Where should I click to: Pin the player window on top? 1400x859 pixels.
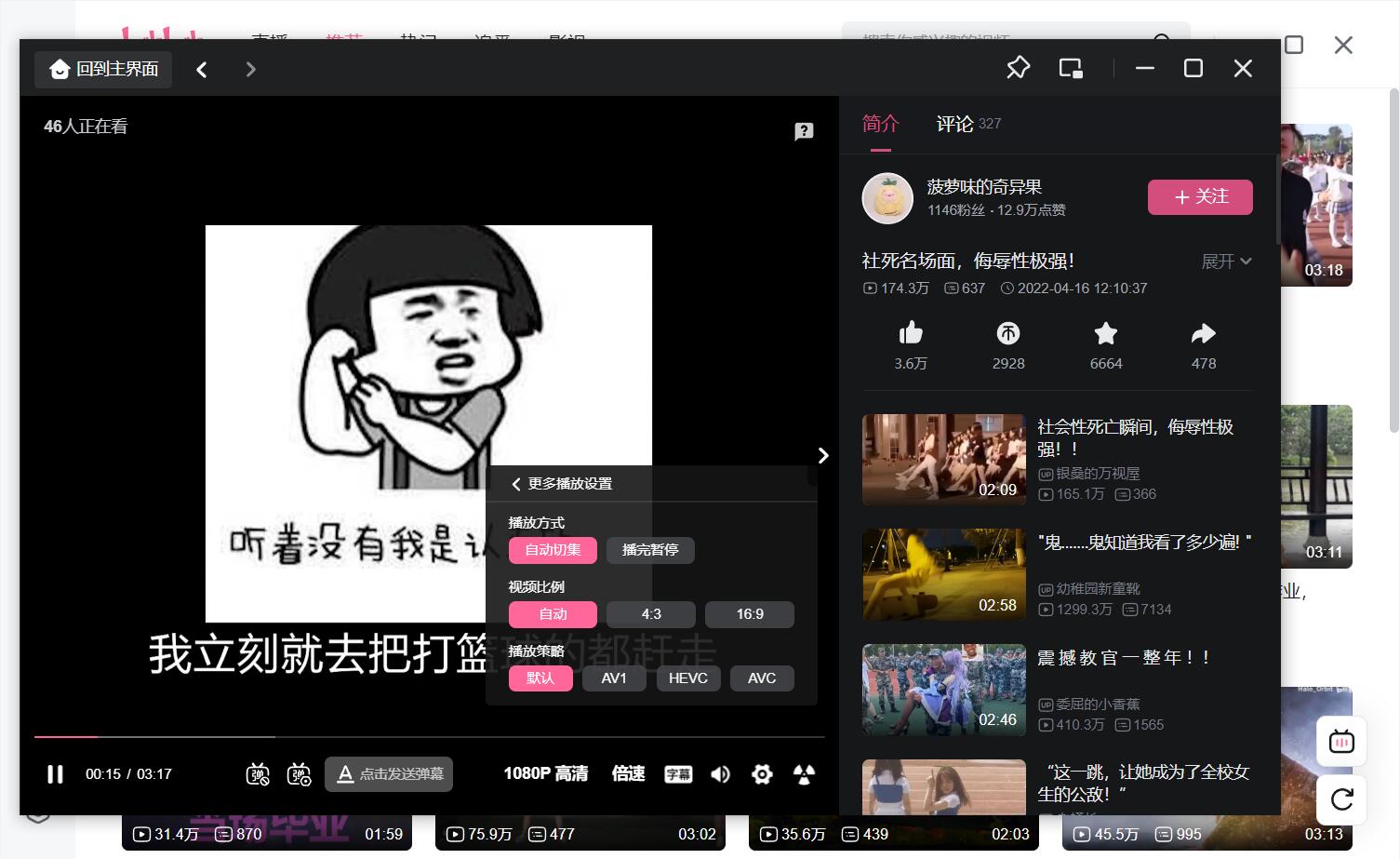point(1019,68)
